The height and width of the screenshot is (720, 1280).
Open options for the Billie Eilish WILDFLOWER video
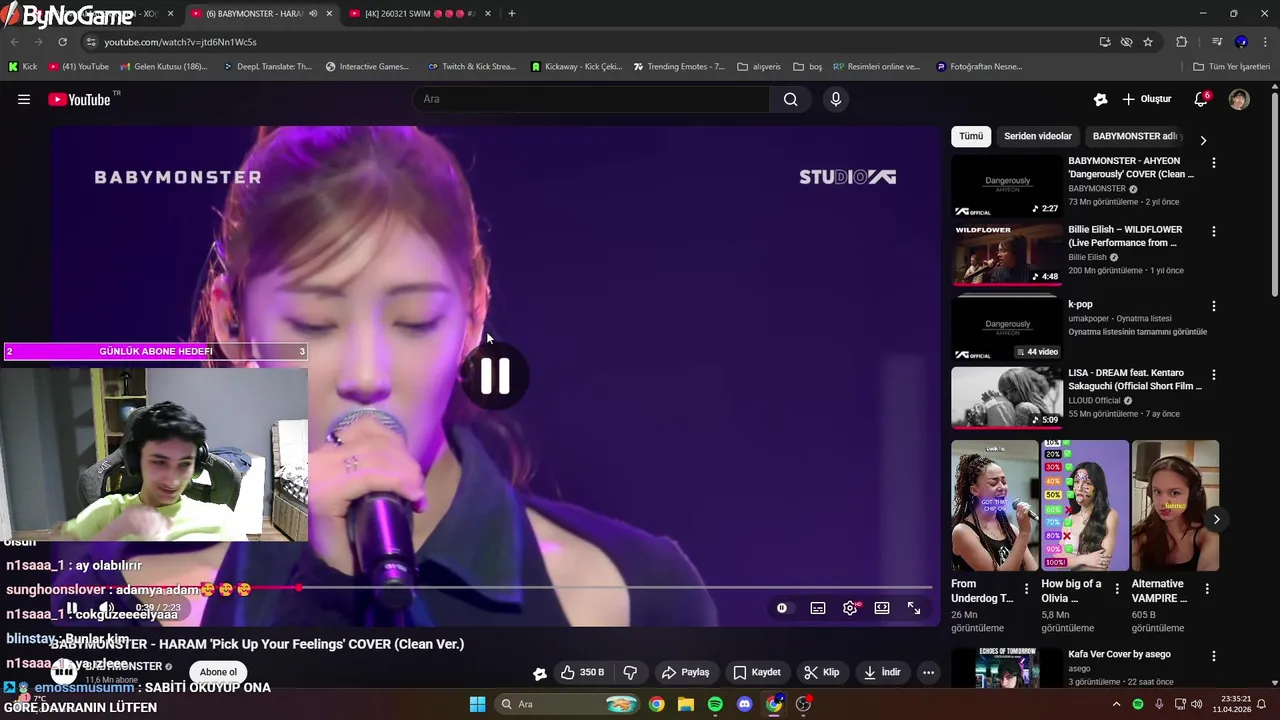point(1214,231)
